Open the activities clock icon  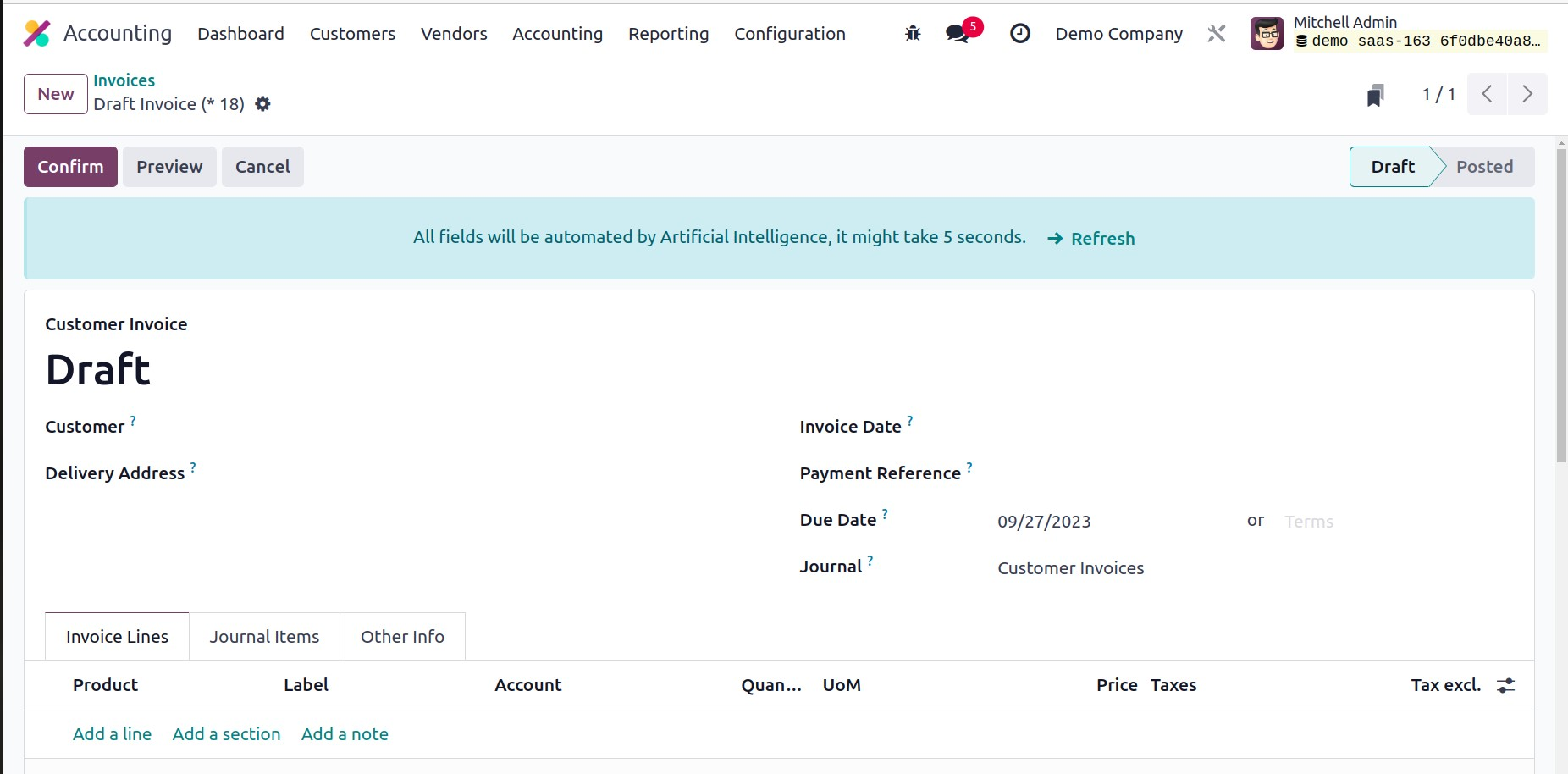coord(1020,34)
